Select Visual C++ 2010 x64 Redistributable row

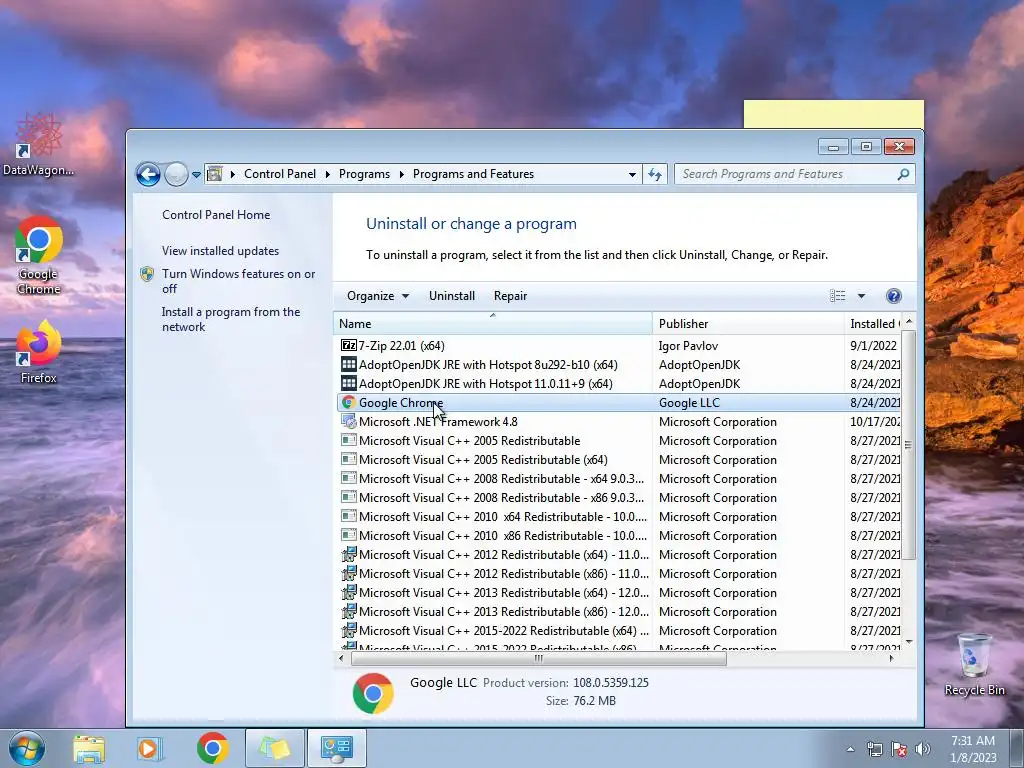[619, 517]
